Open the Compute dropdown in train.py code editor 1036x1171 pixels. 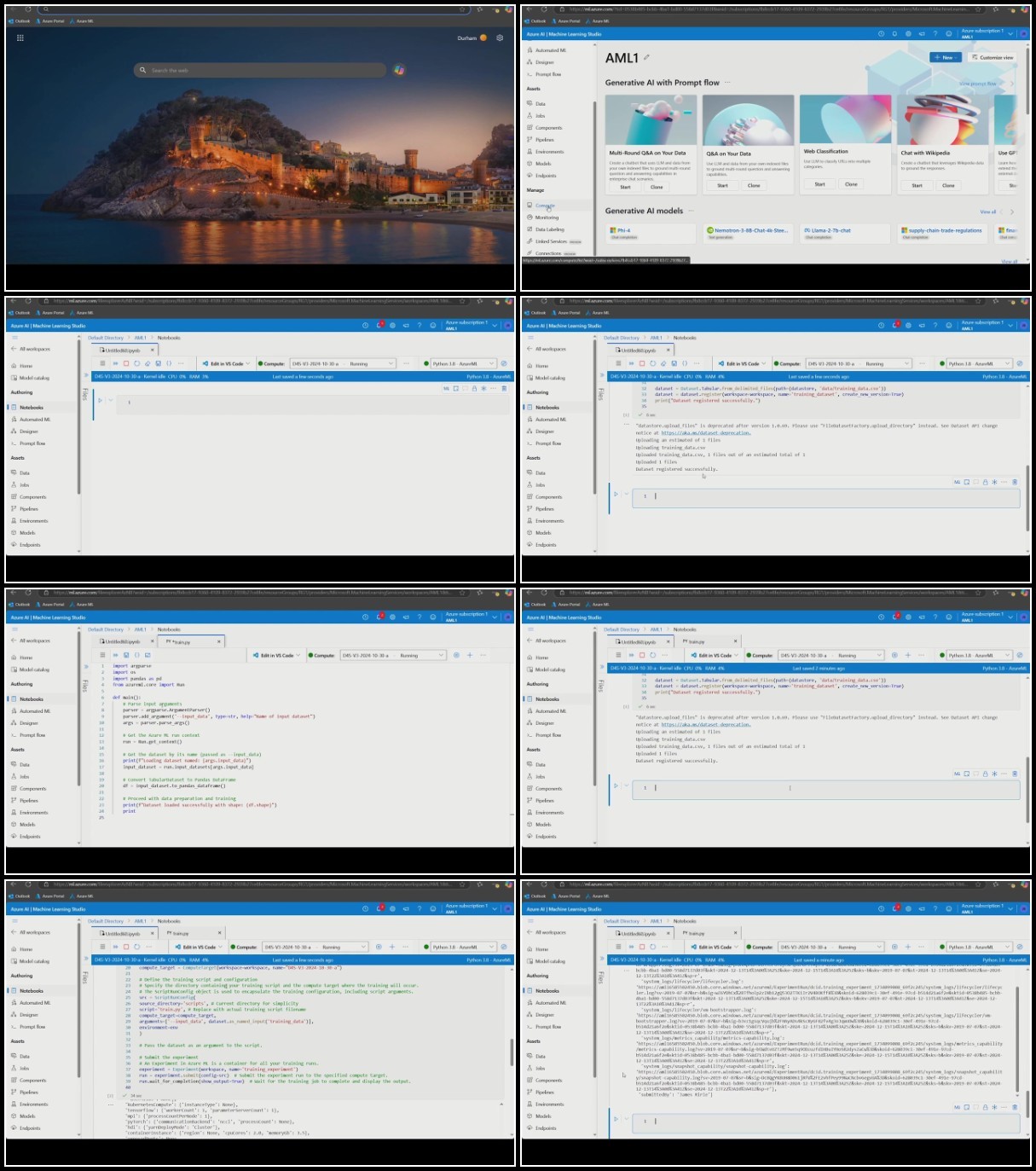[394, 655]
